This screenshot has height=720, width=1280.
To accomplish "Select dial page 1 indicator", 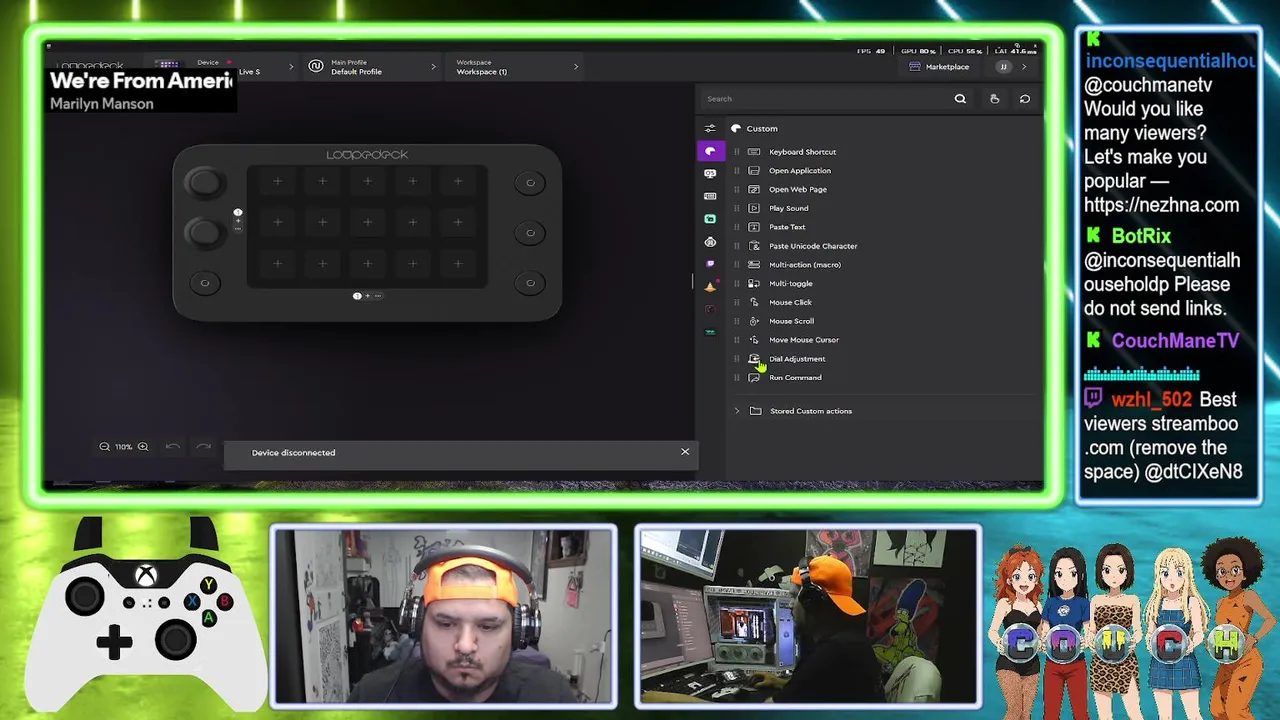I will coord(238,212).
